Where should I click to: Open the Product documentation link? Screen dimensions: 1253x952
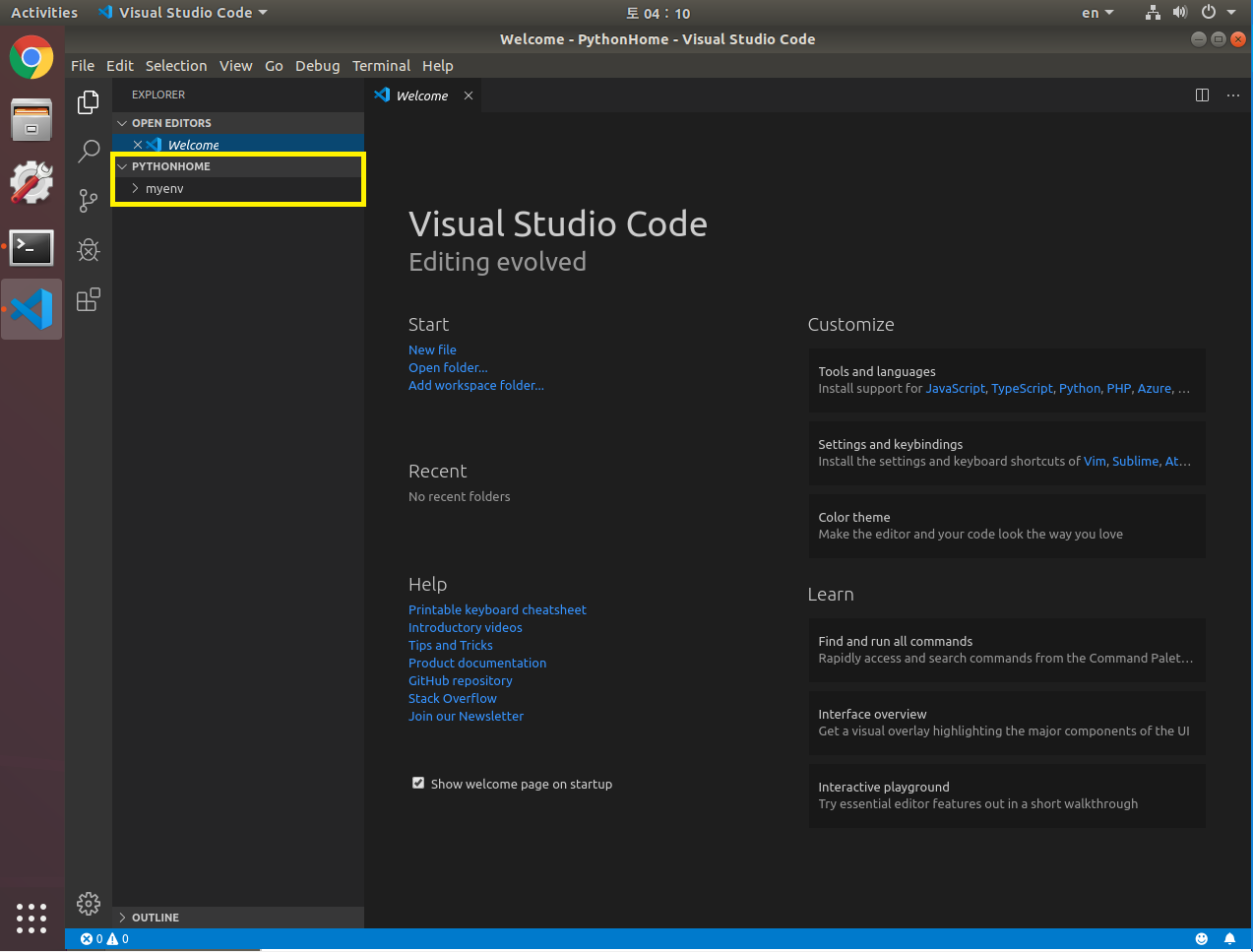coord(477,663)
